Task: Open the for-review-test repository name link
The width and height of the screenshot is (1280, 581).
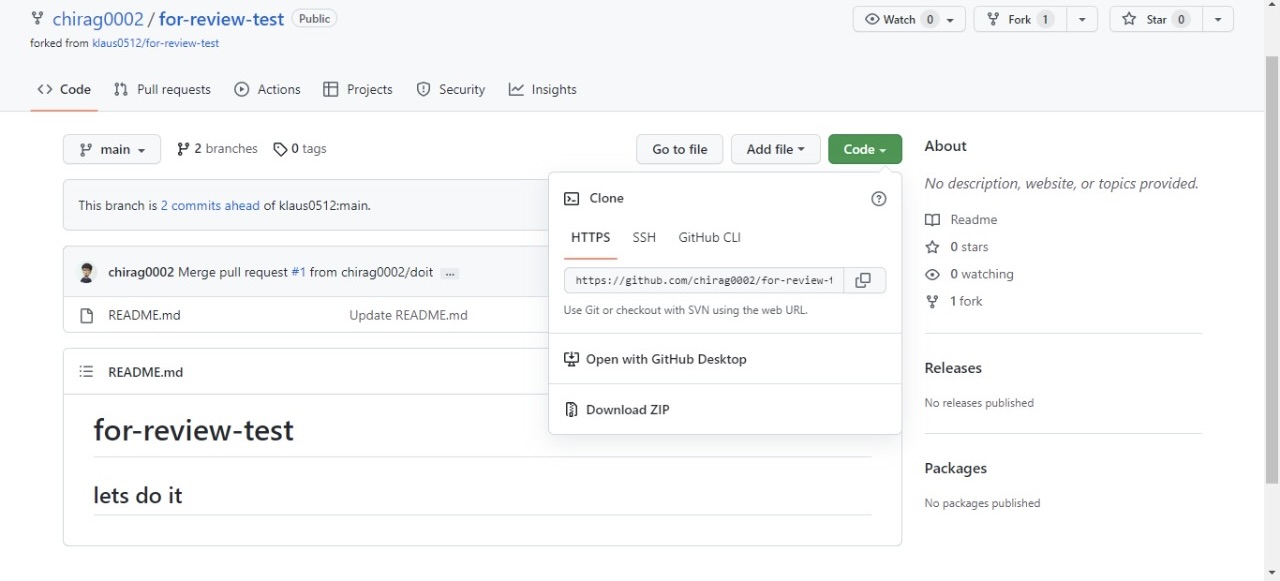Action: (x=221, y=19)
